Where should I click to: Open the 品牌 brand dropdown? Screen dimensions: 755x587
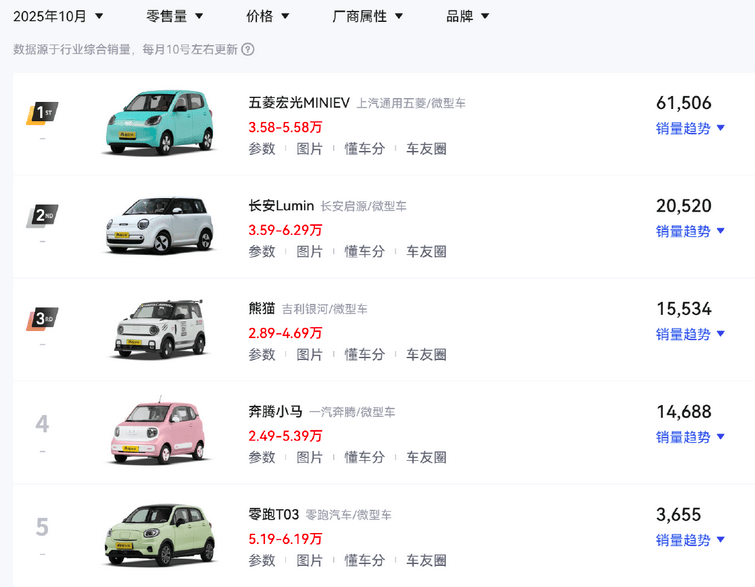tap(468, 16)
